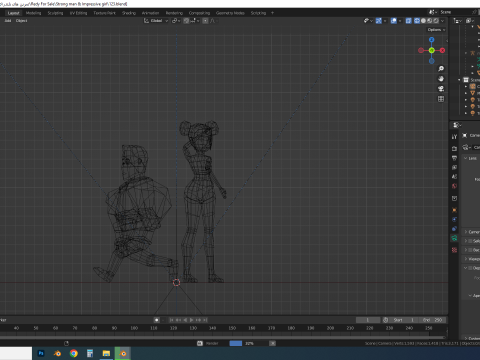This screenshot has width=480, height=360.
Task: Select solid viewport shading
Action: pyautogui.click(x=423, y=21)
